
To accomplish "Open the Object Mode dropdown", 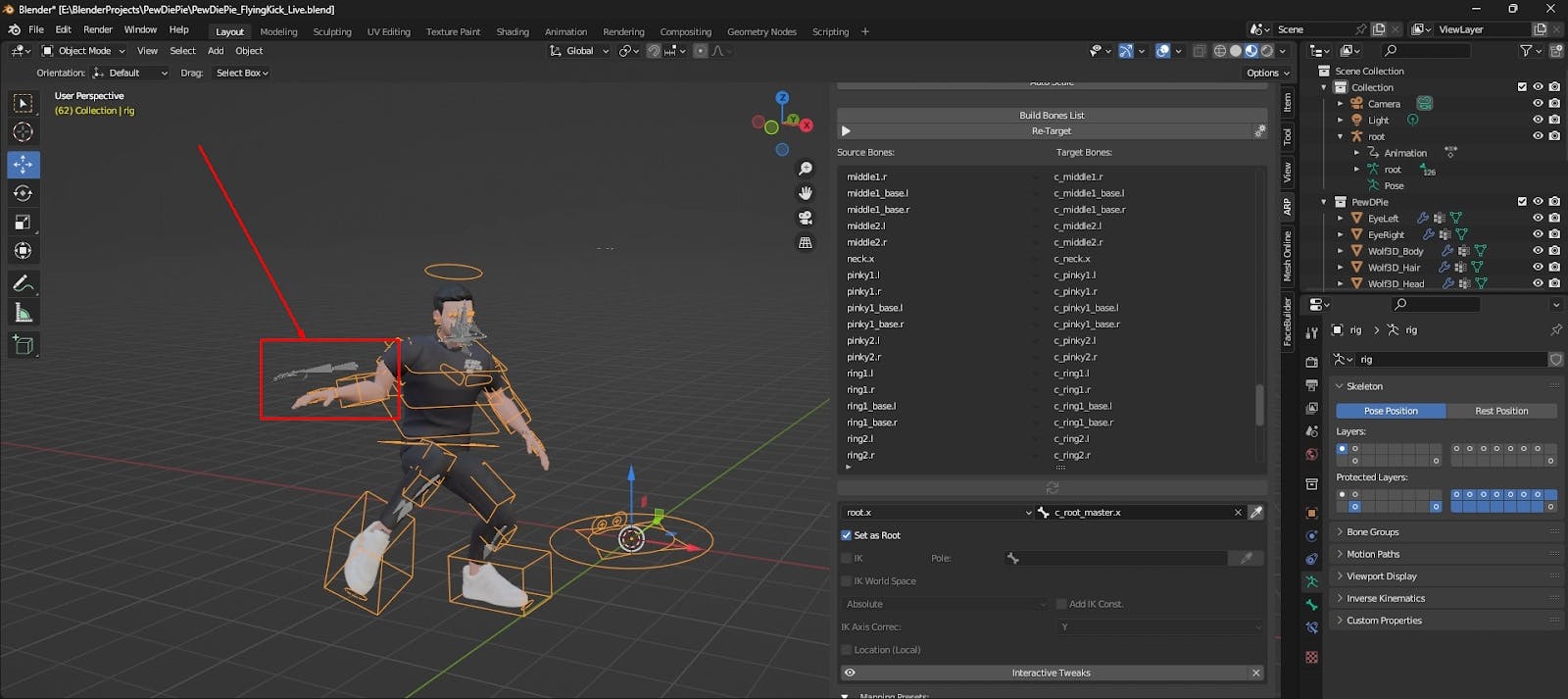I will point(84,51).
